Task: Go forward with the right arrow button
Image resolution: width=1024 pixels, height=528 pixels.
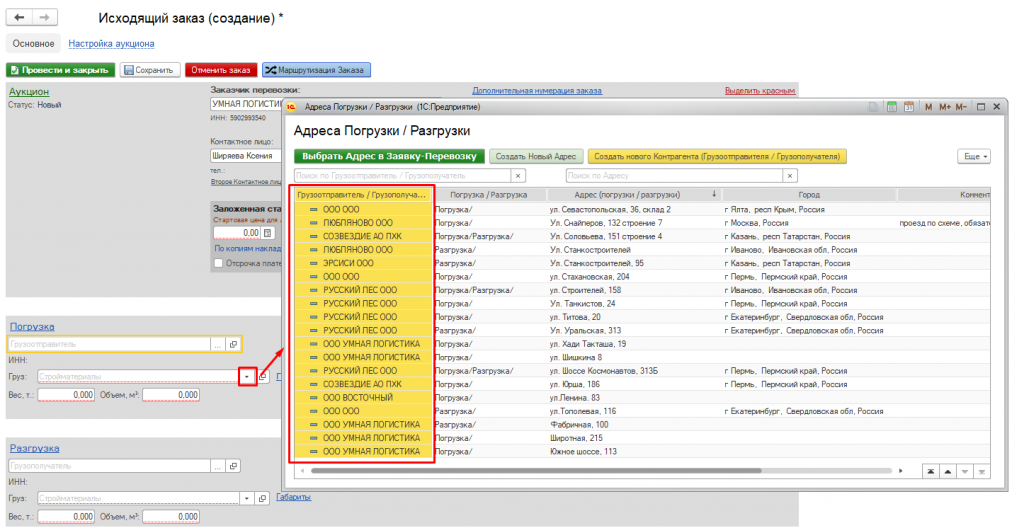Action: tap(44, 18)
